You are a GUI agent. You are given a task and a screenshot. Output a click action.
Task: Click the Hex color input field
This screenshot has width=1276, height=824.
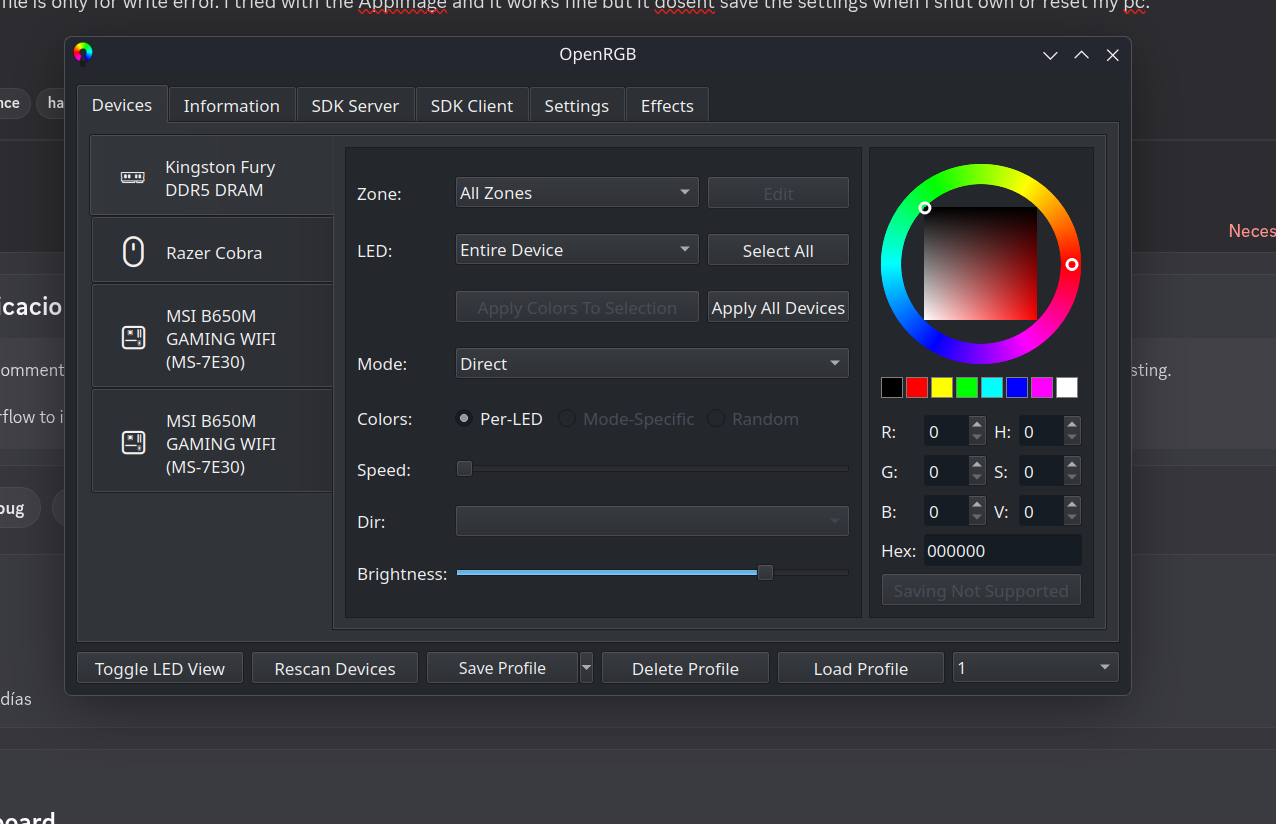click(x=1002, y=551)
